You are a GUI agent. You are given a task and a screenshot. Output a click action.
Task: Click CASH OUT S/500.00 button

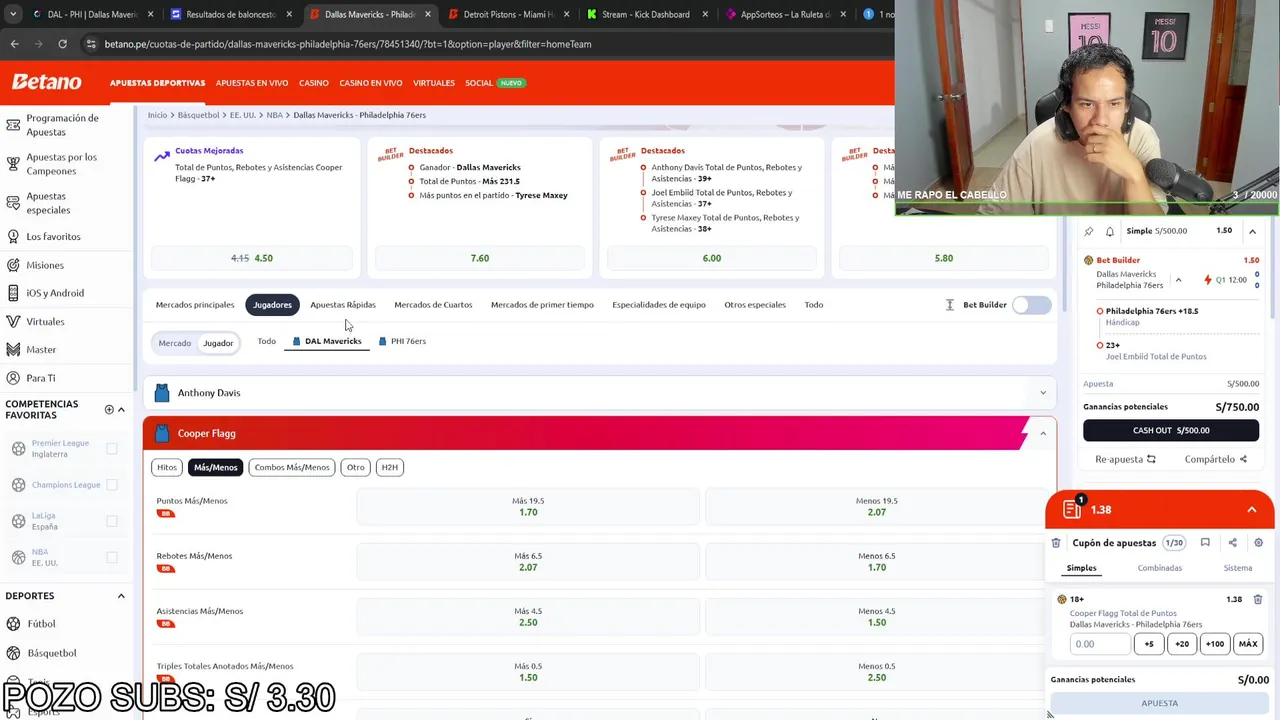(x=1171, y=430)
